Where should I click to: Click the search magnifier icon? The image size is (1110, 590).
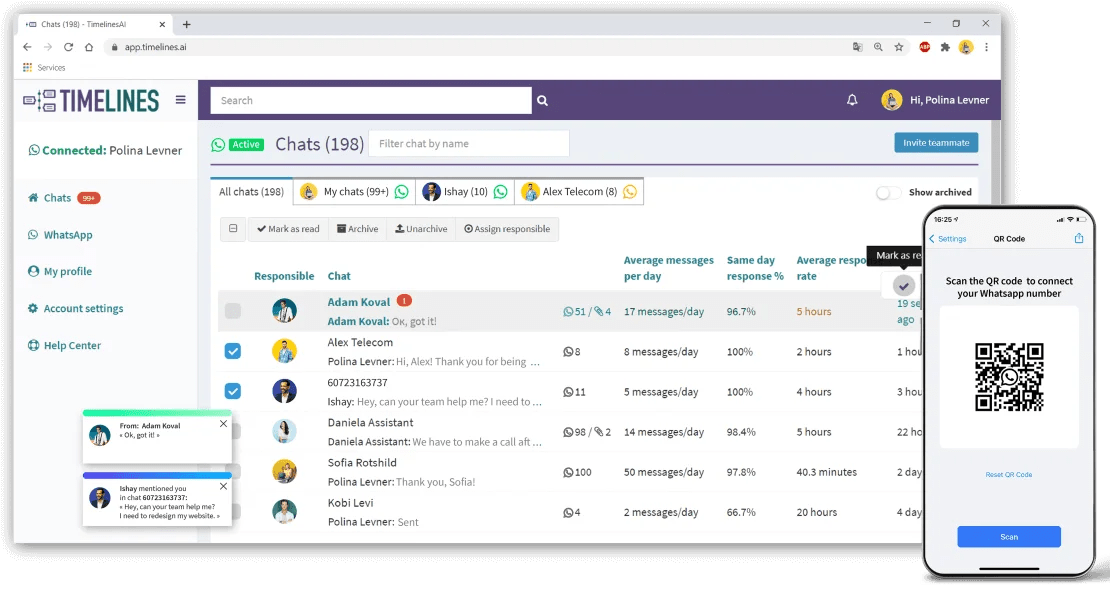point(542,100)
